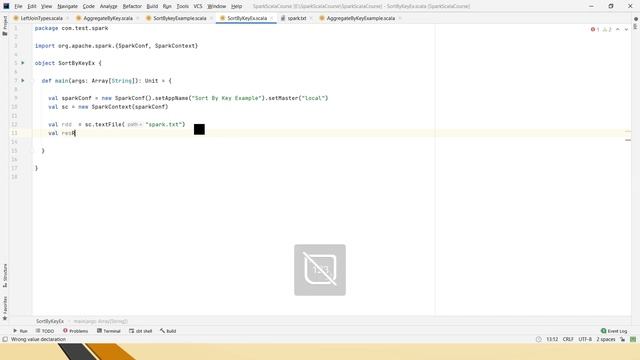Screen dimensions: 640x360
Task: Open the File menu
Action: [18, 6]
